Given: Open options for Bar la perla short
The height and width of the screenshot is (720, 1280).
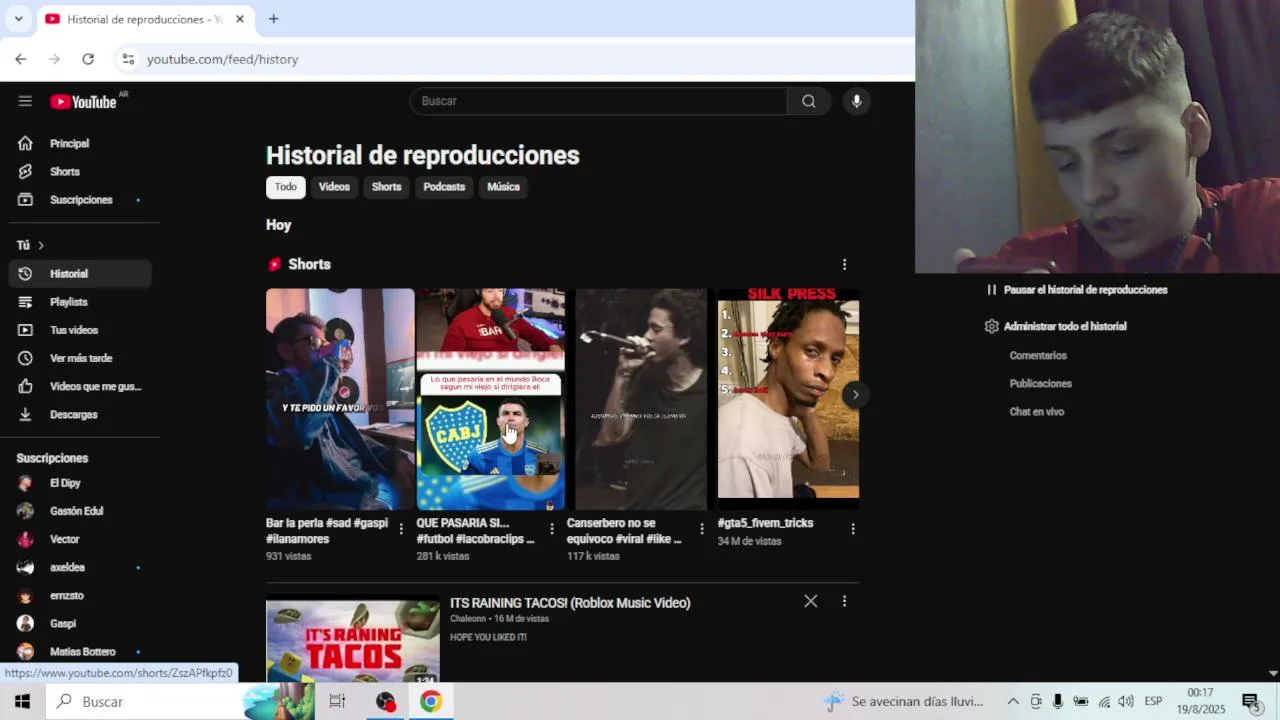Looking at the screenshot, I should (x=401, y=529).
